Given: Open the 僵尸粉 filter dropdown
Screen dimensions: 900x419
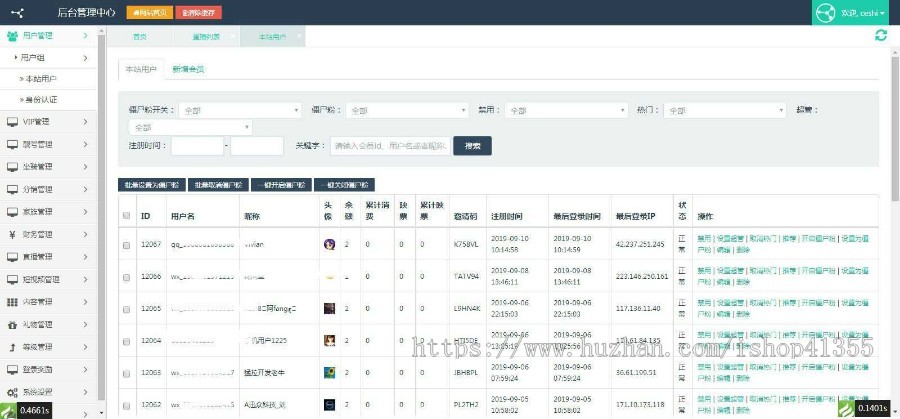Looking at the screenshot, I should point(407,110).
